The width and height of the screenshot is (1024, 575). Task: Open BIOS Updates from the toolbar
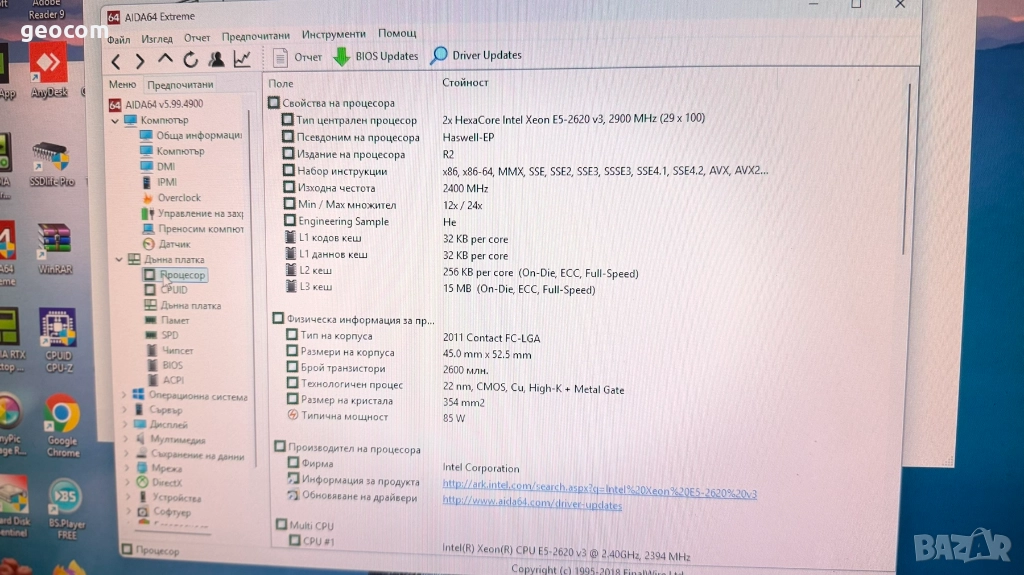[x=376, y=56]
